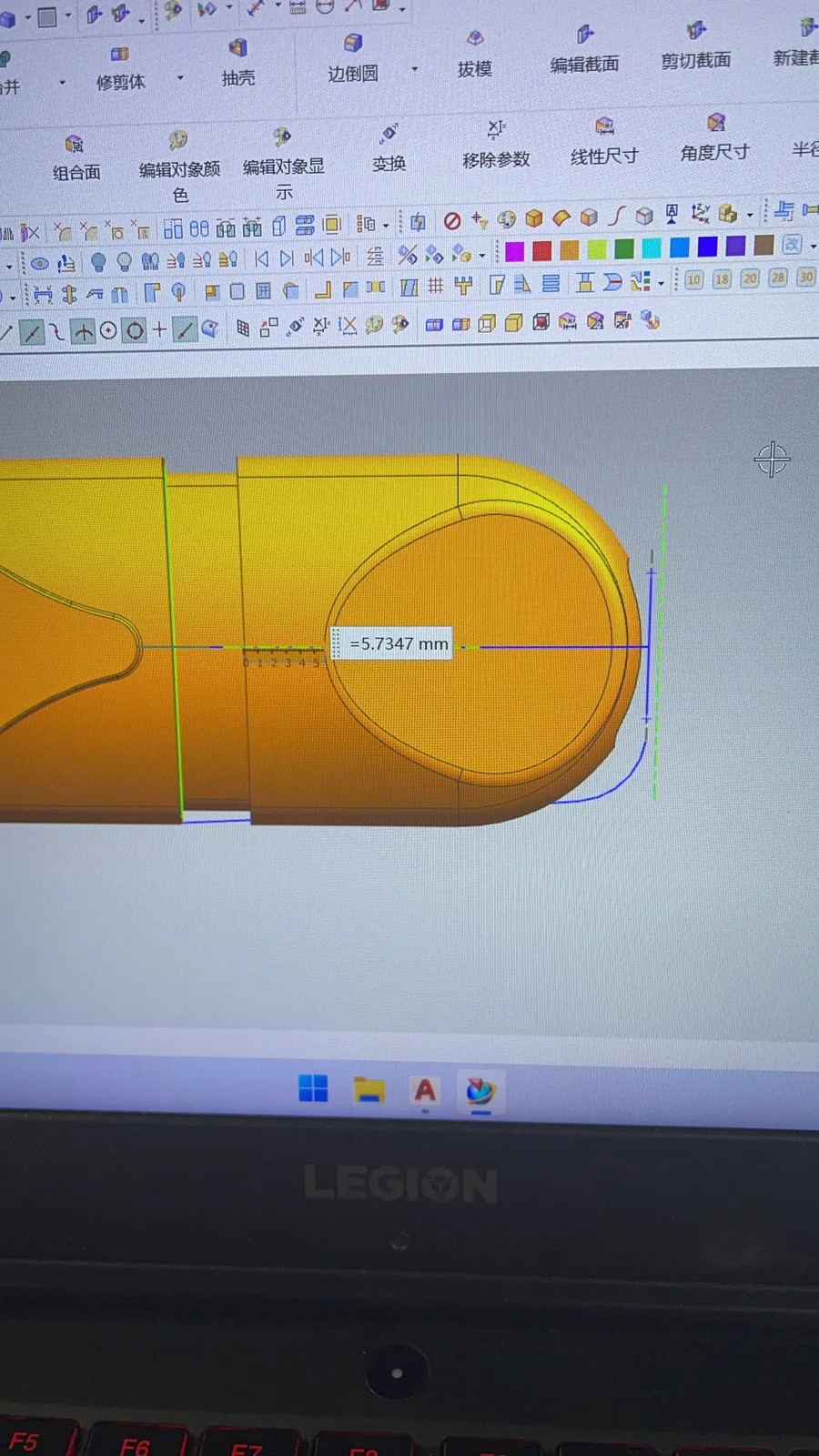Open the 线性尺寸 (Linear Dimension) tool

(604, 141)
